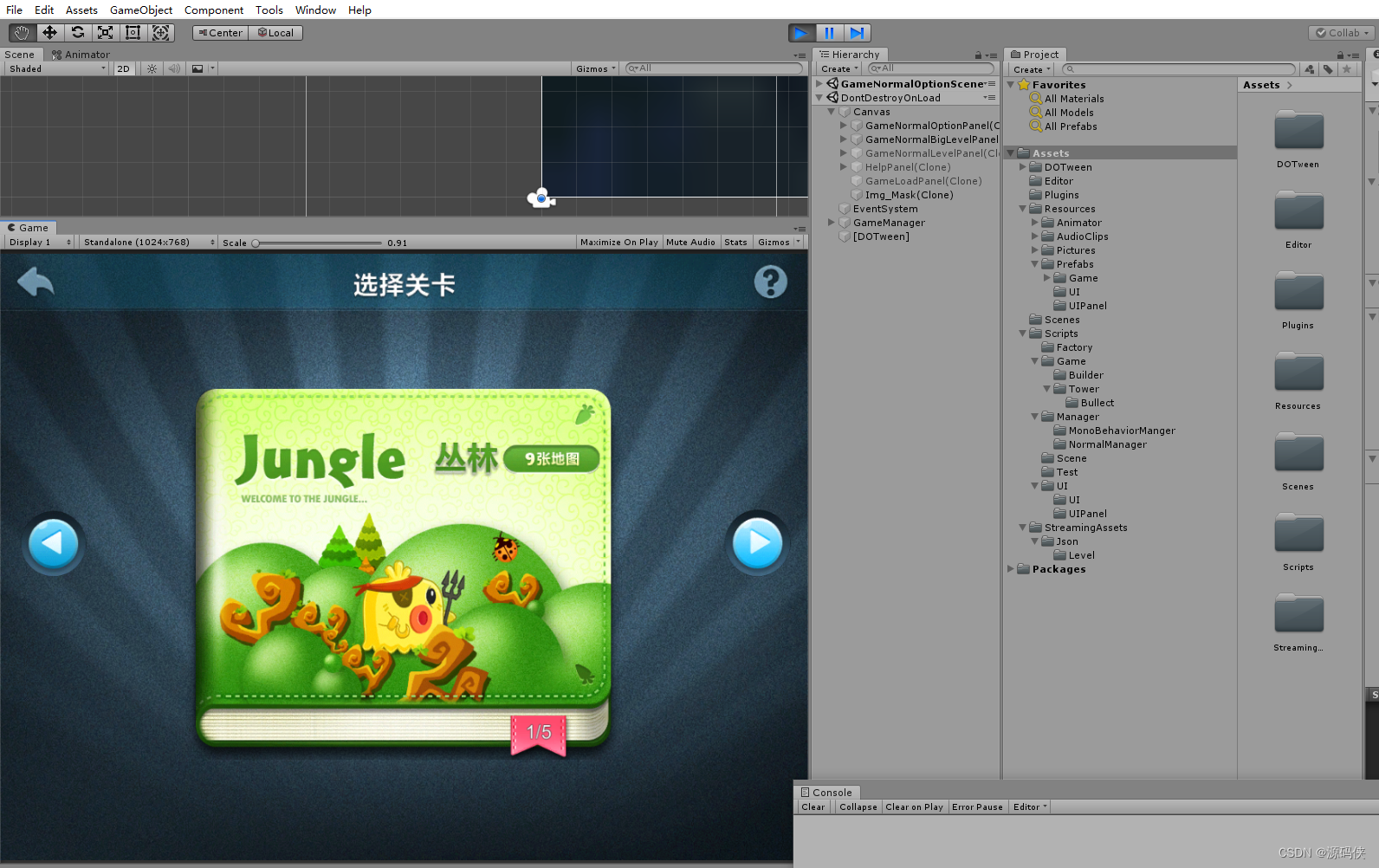Toggle Clear on Play in Console
Viewport: 1379px width, 868px height.
(x=914, y=807)
